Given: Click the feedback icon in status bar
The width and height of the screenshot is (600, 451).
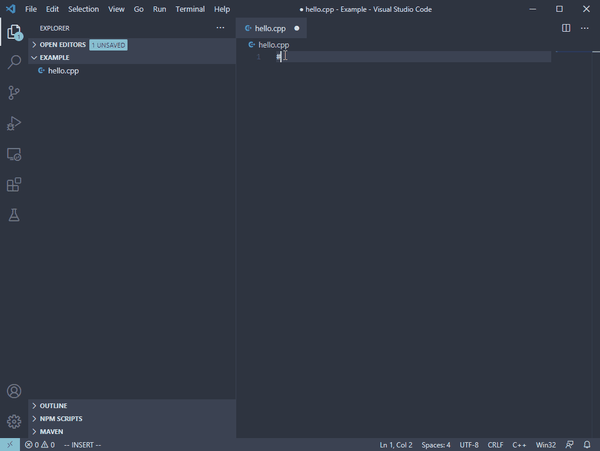Looking at the screenshot, I should [569, 444].
